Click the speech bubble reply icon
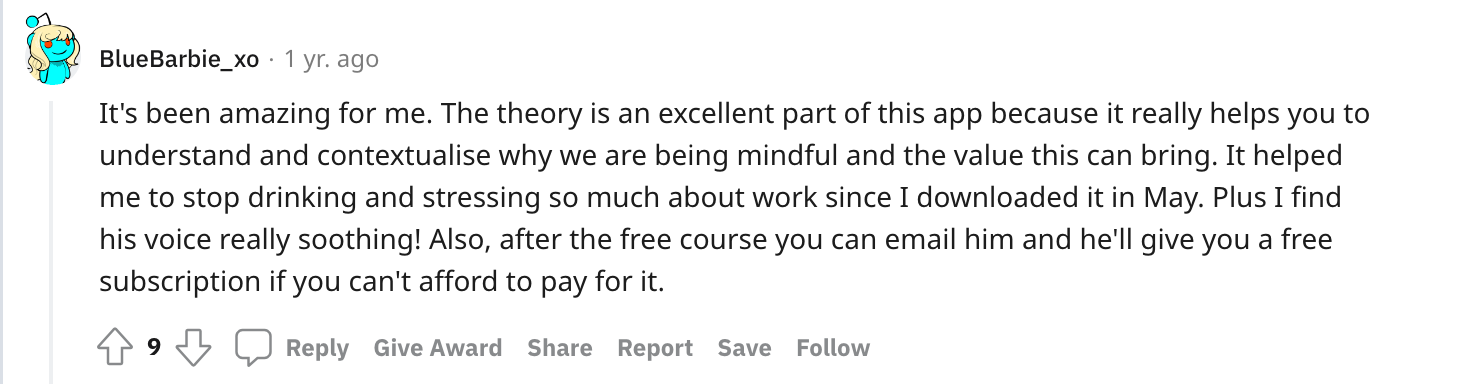1472x384 pixels. tap(253, 348)
